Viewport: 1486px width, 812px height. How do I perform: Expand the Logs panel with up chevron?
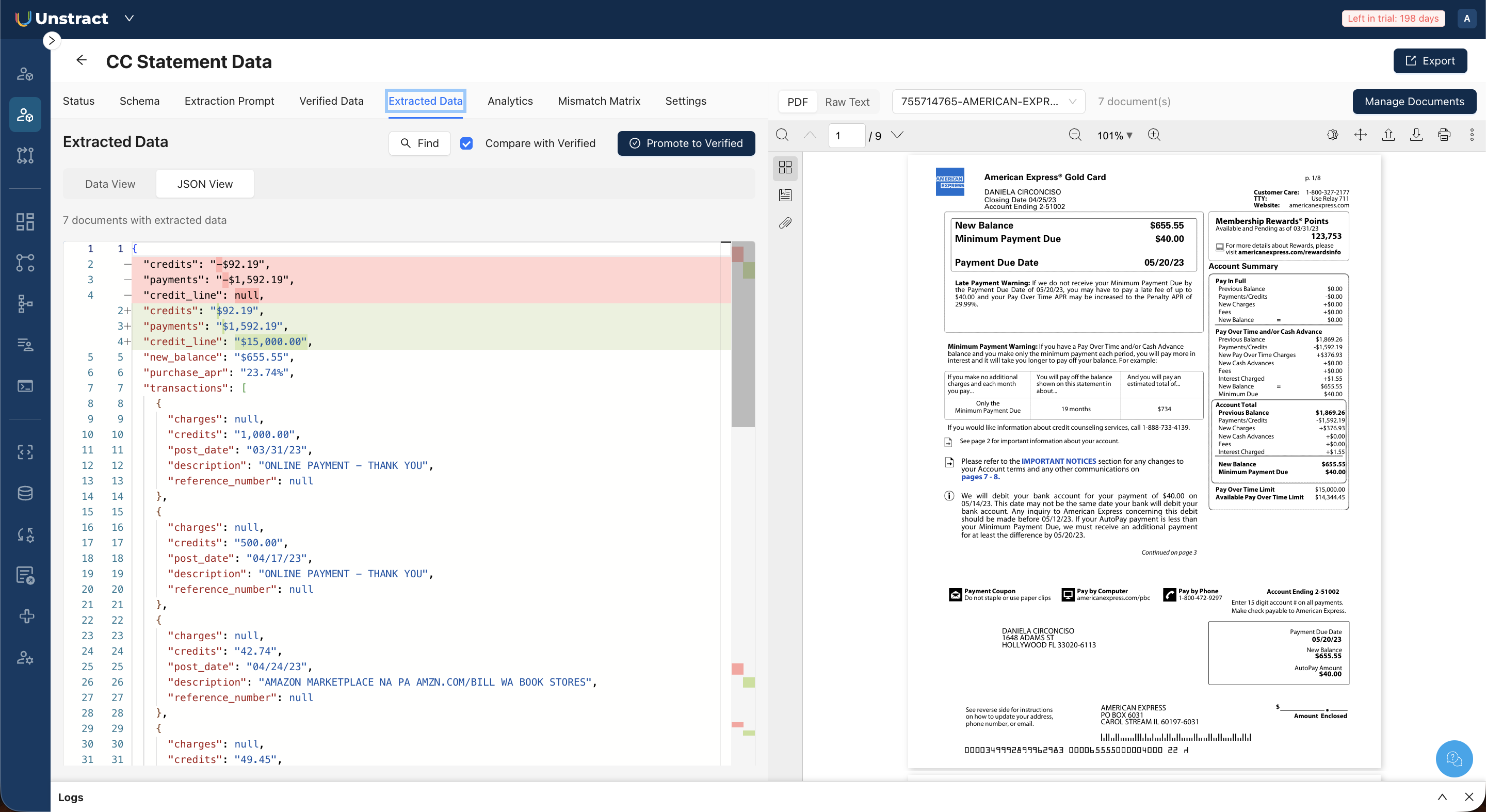point(1442,797)
